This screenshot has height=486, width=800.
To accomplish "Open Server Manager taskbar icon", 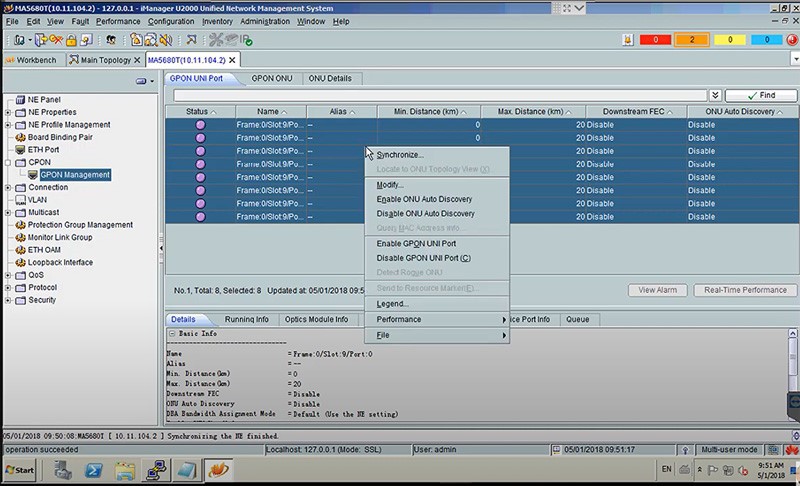I will (x=63, y=470).
